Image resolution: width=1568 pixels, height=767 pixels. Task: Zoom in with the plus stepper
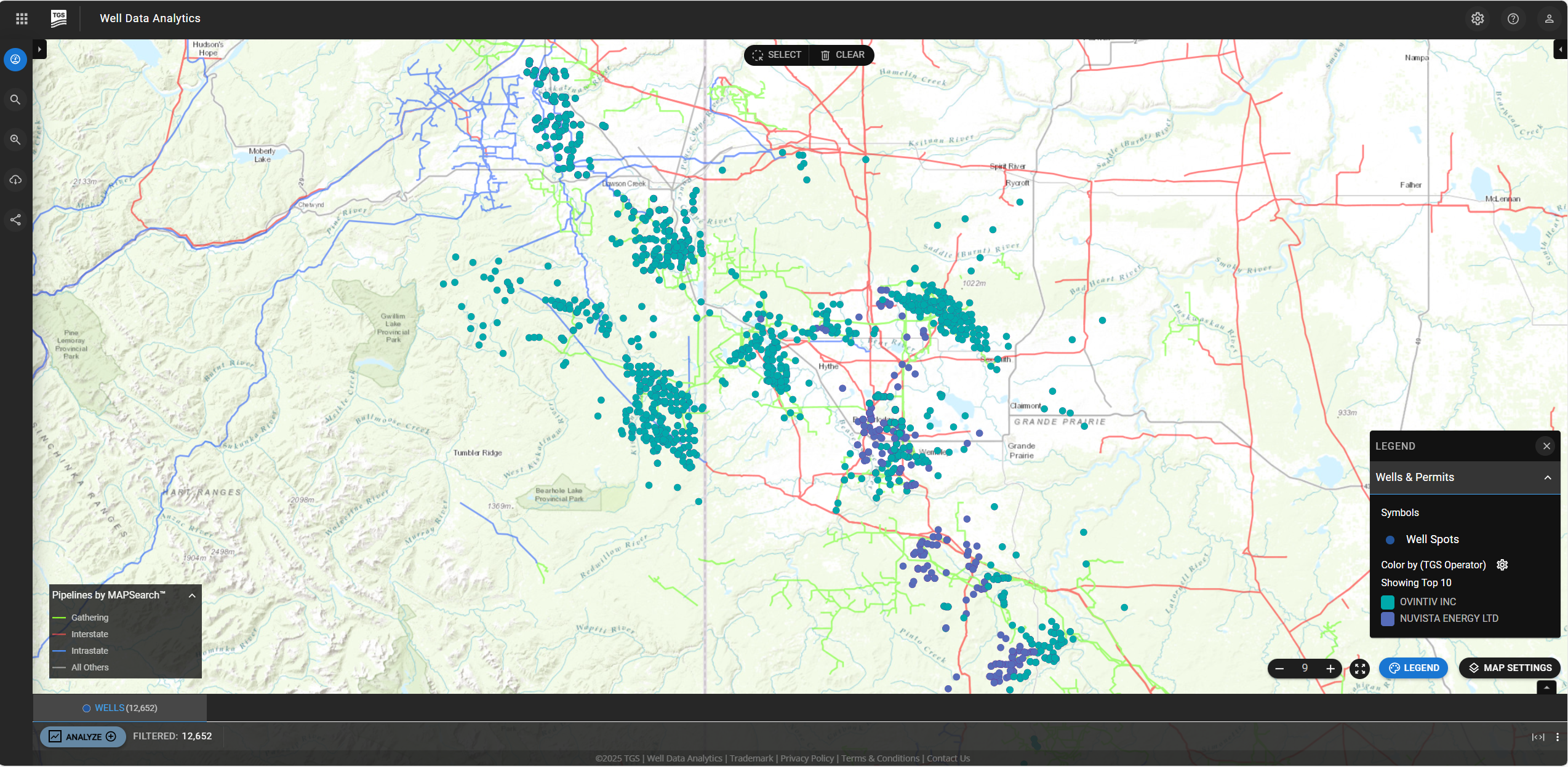pyautogui.click(x=1330, y=668)
